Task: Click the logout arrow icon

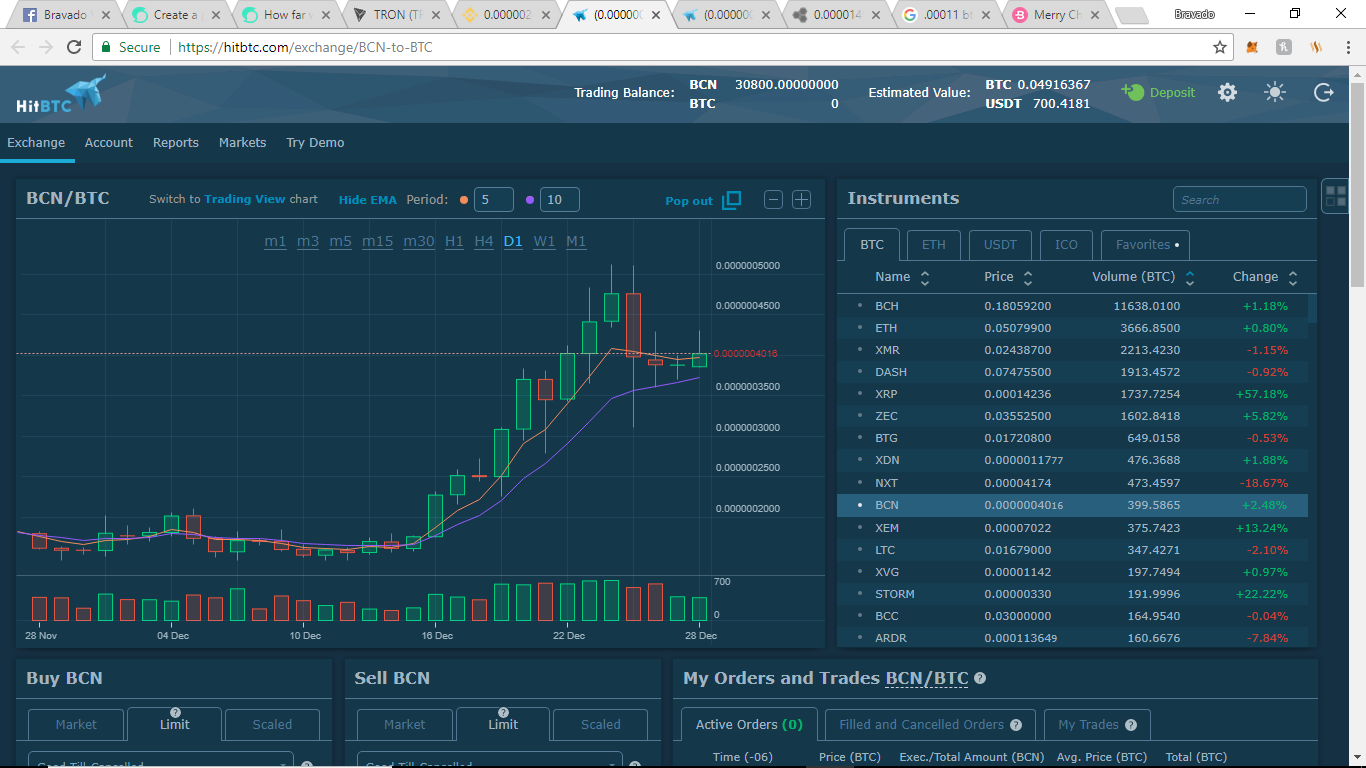Action: 1324,92
